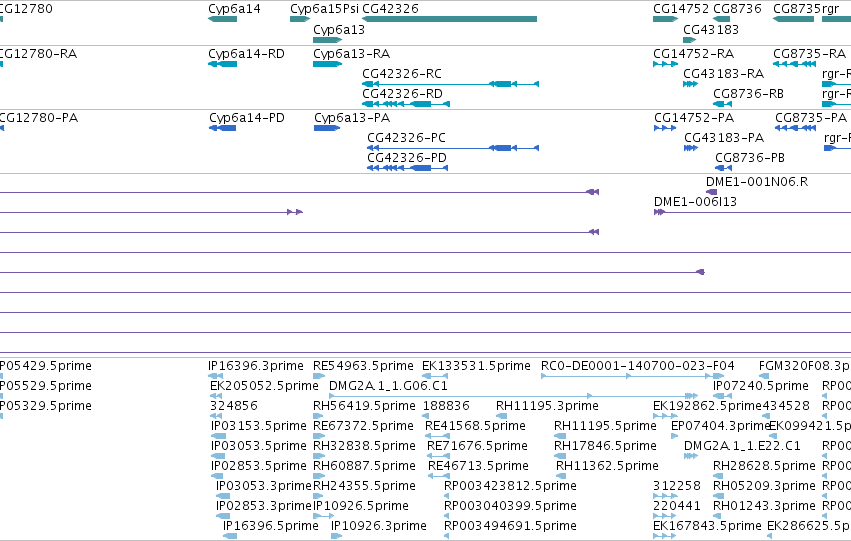Click the CG42326-PD protein label
The image size is (851, 541).
coord(407,158)
